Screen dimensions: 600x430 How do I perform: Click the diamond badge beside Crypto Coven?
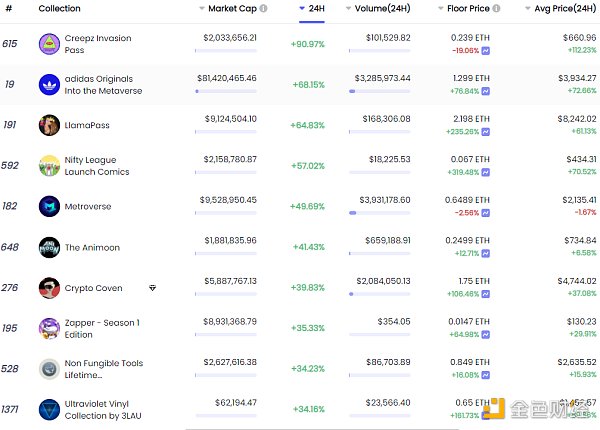point(152,288)
